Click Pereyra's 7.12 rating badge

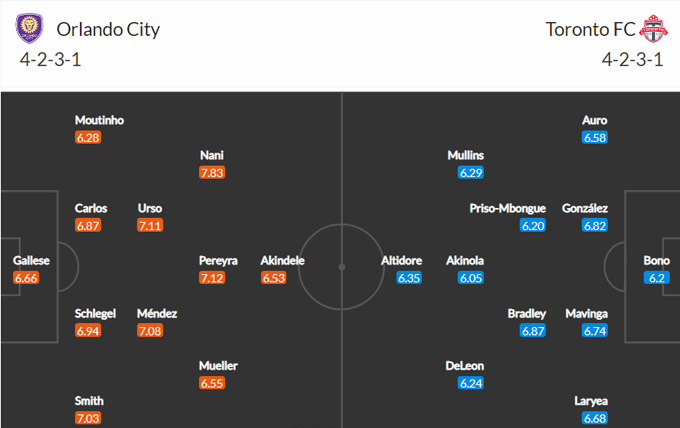pyautogui.click(x=218, y=278)
